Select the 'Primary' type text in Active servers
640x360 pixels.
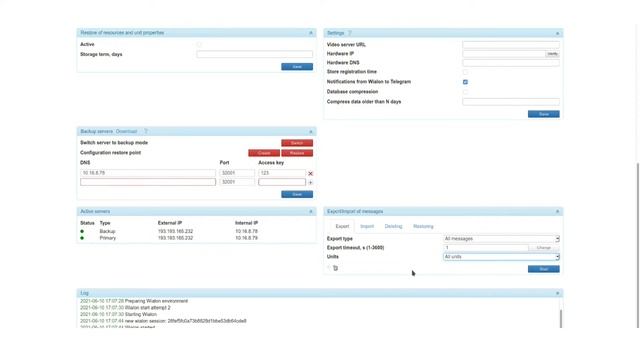(108, 238)
